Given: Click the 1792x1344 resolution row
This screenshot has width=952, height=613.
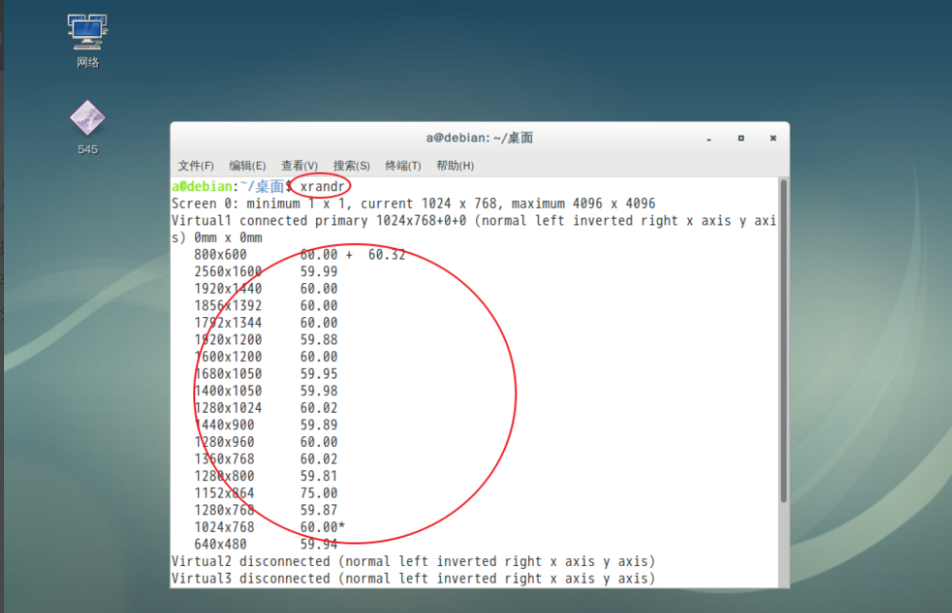Looking at the screenshot, I should coord(266,322).
